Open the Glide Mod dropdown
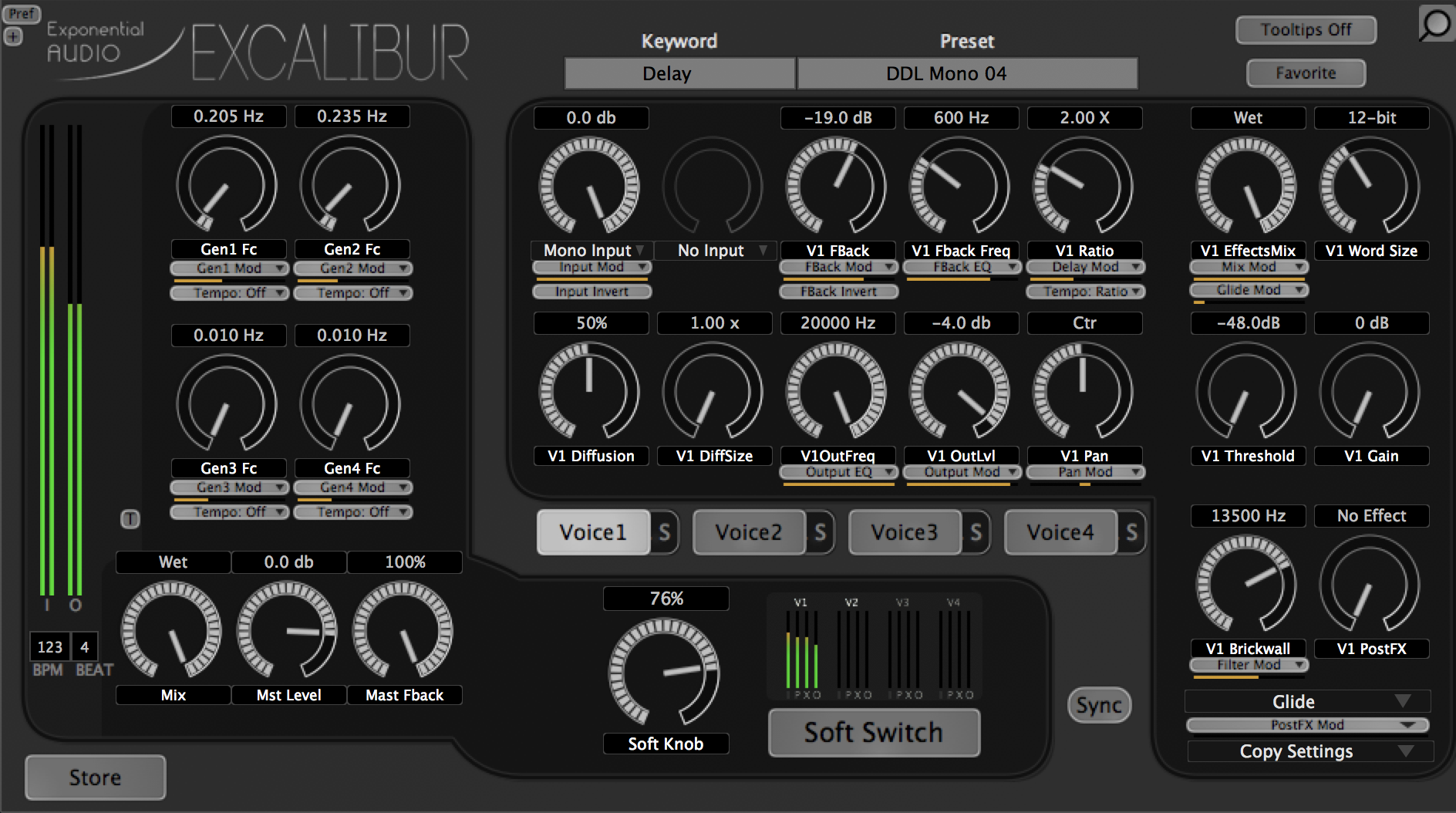 (x=1249, y=290)
